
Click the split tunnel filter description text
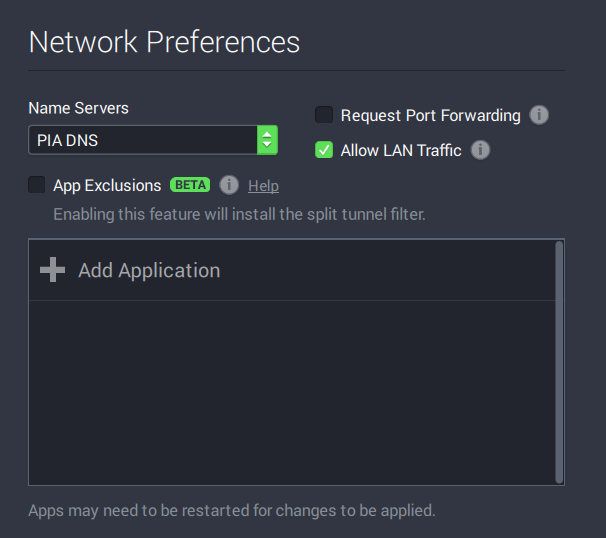[x=239, y=214]
